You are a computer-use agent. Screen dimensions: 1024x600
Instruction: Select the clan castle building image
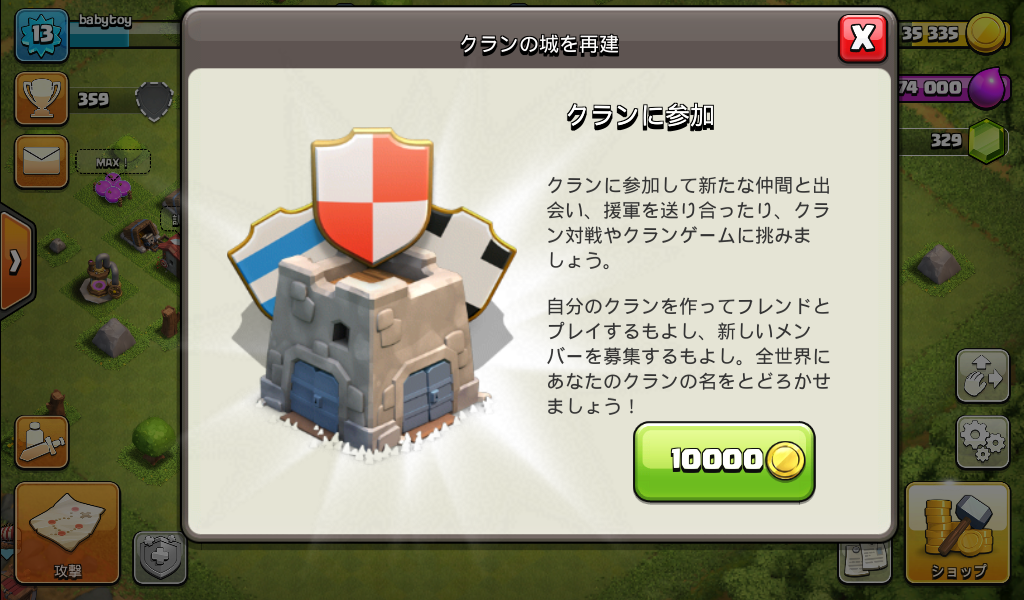coord(372,294)
